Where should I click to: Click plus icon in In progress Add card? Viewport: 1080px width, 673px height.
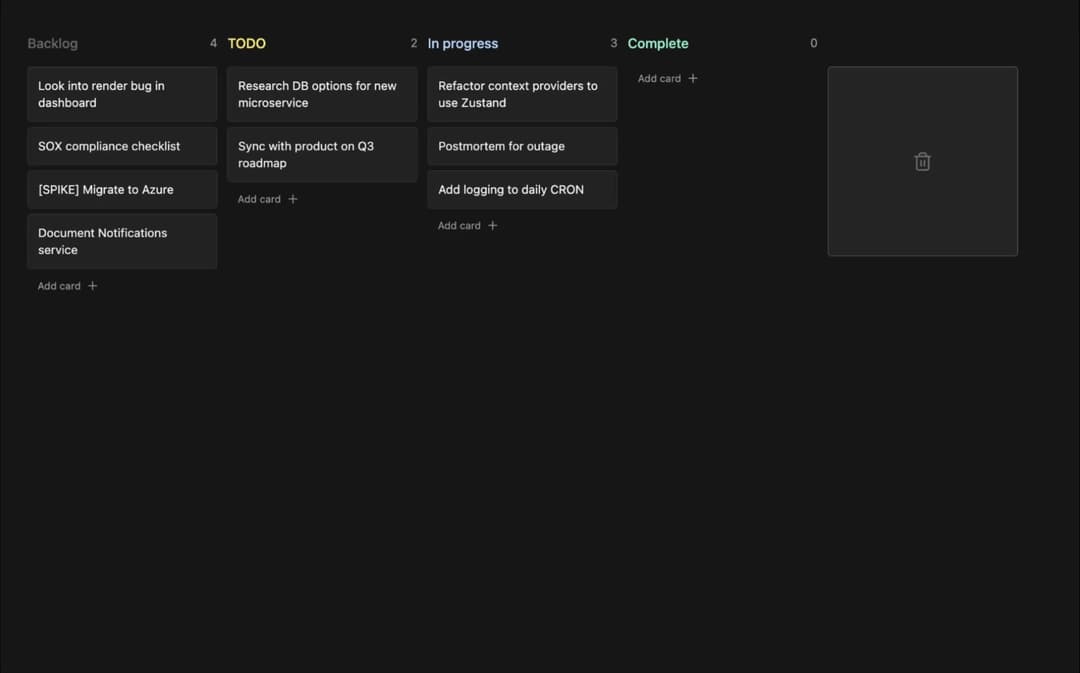(x=492, y=225)
